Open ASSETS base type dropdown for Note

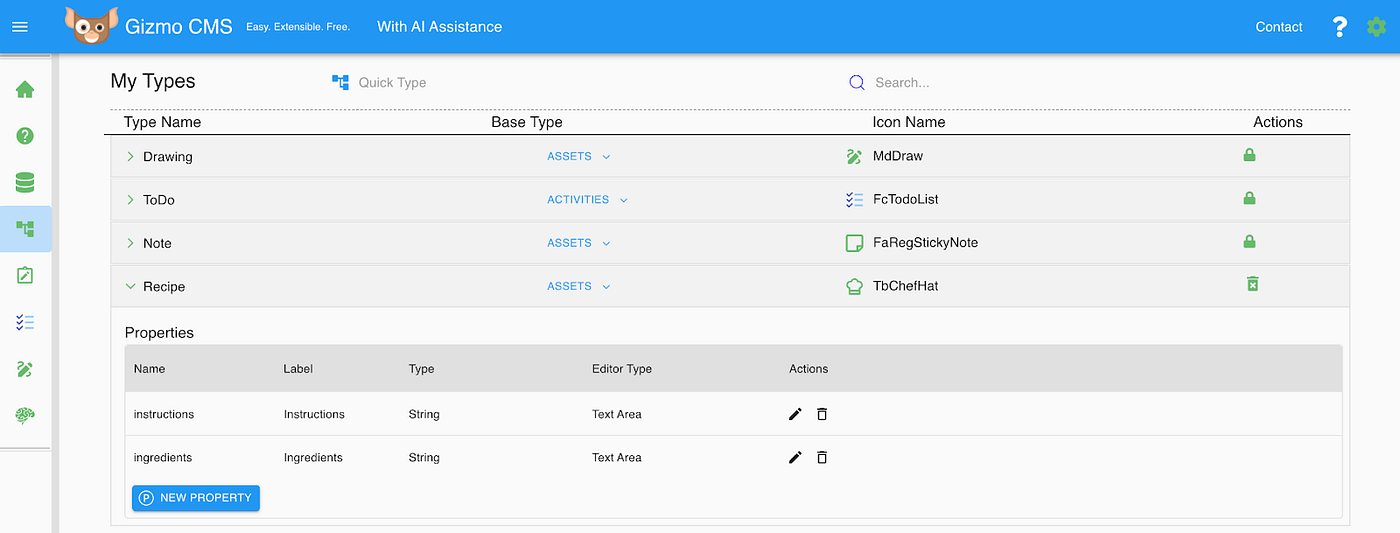(578, 243)
